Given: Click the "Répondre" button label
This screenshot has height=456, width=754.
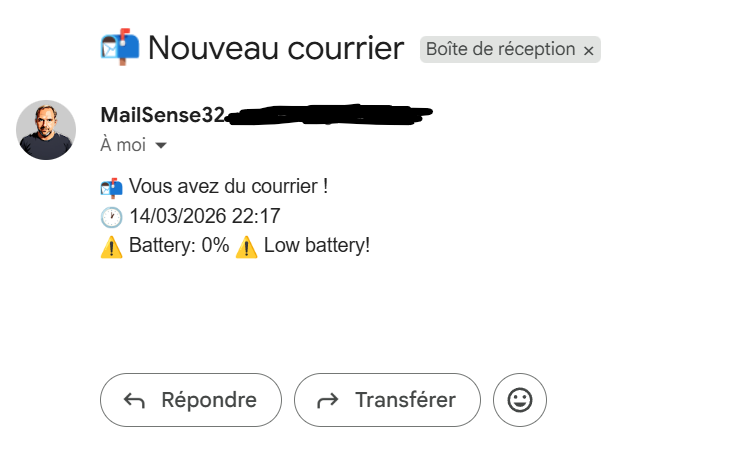Looking at the screenshot, I should (x=209, y=401).
